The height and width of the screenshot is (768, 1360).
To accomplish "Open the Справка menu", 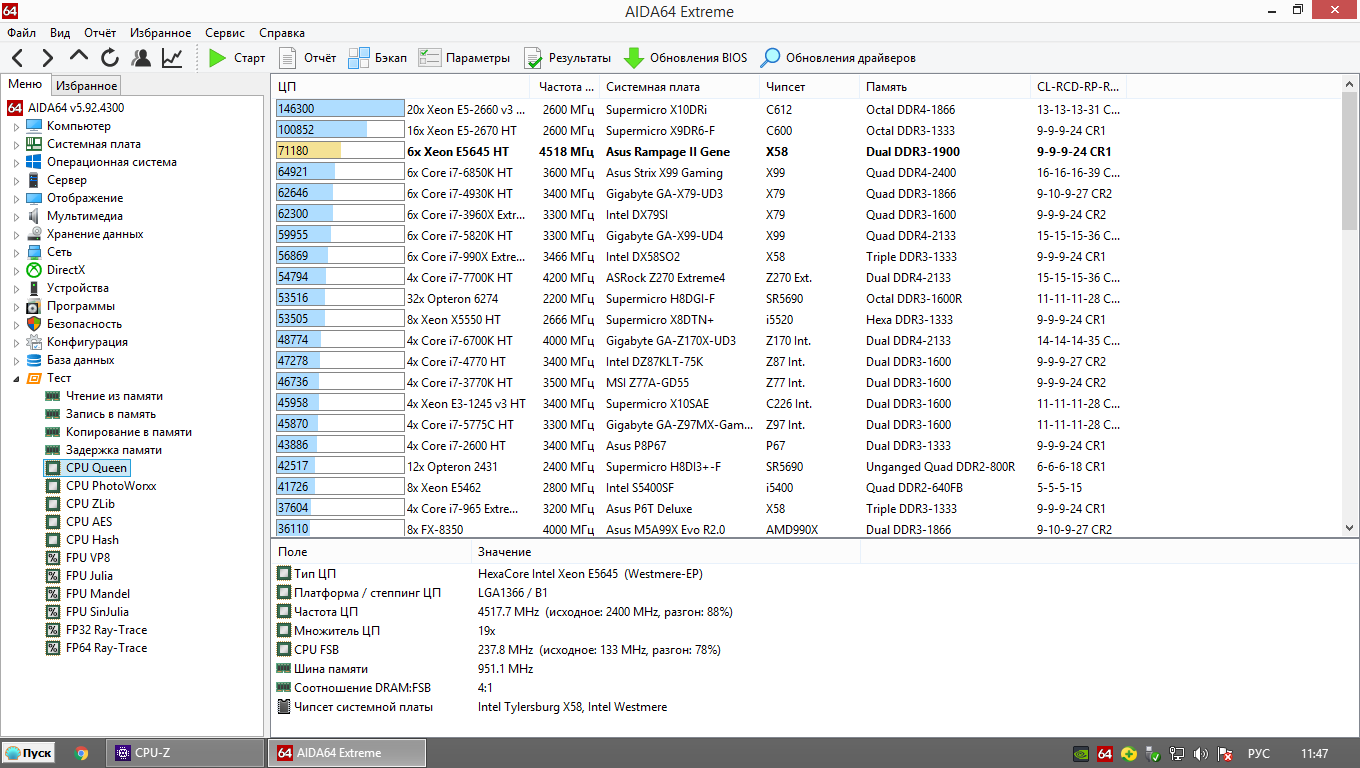I will click(282, 32).
